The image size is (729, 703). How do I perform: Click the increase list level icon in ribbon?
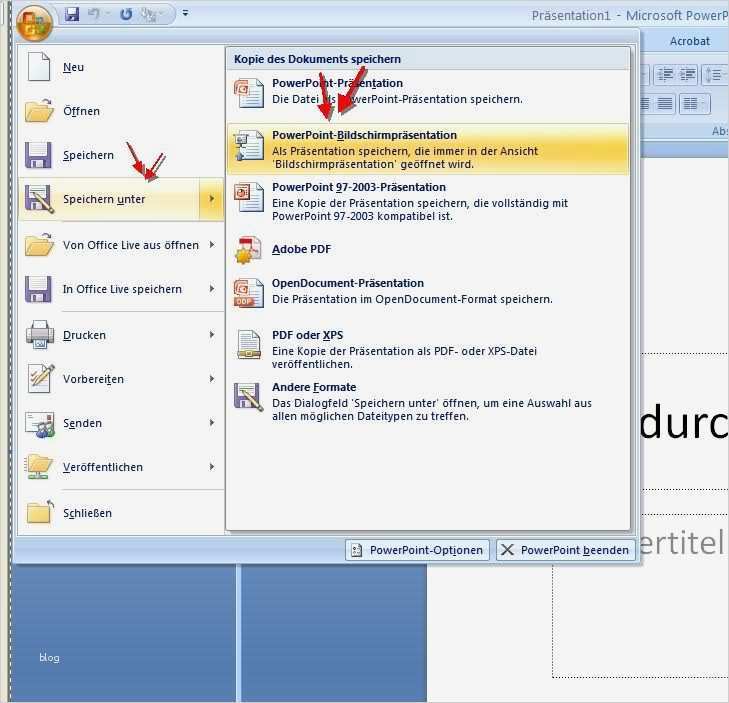pos(687,75)
